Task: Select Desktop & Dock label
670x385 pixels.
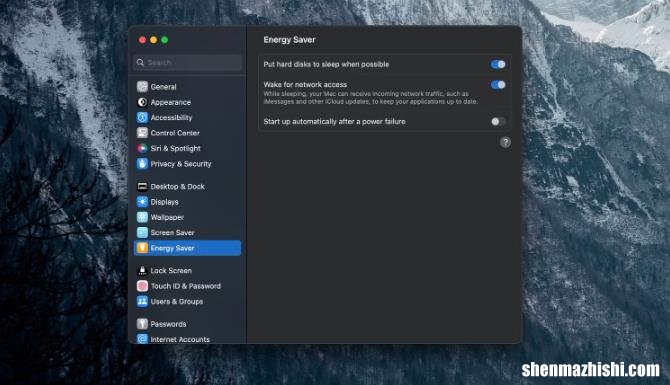Action: 177,187
